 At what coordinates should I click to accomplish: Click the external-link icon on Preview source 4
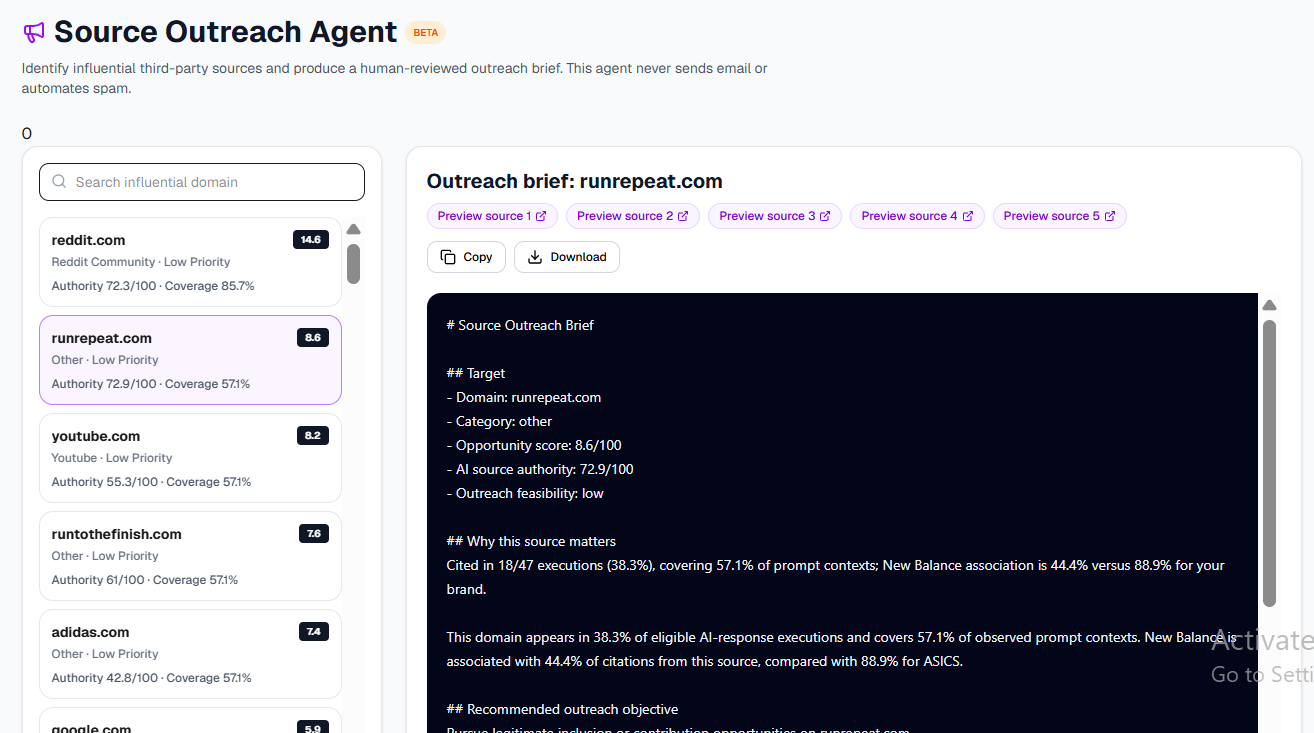(x=968, y=216)
